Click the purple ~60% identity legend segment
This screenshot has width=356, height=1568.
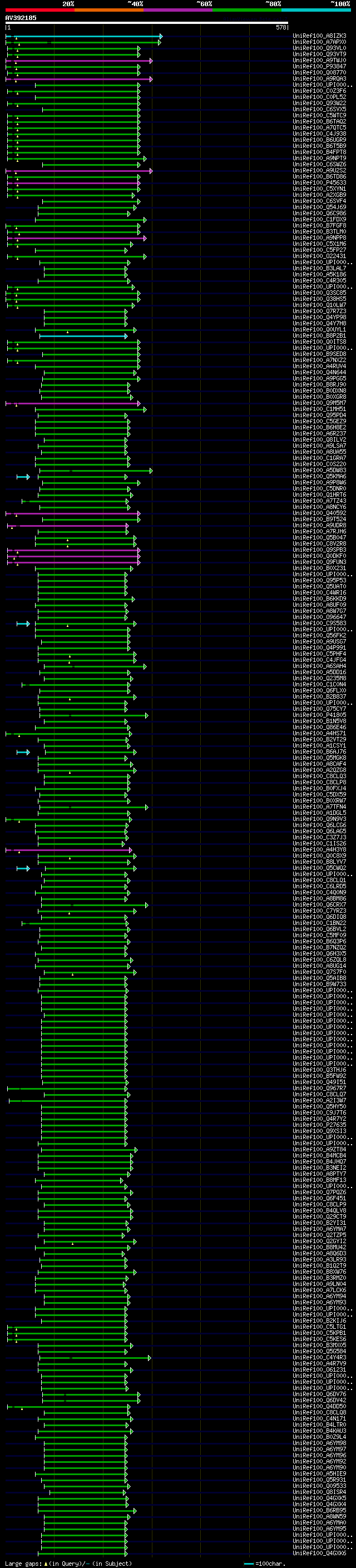pos(179,10)
